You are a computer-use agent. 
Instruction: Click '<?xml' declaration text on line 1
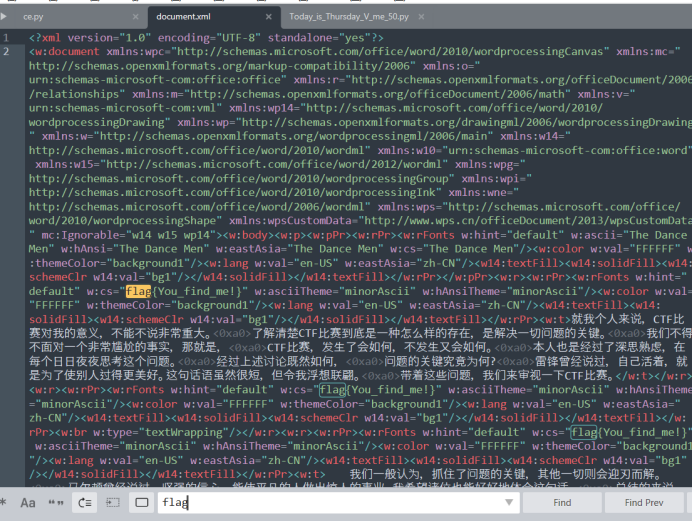[45, 38]
